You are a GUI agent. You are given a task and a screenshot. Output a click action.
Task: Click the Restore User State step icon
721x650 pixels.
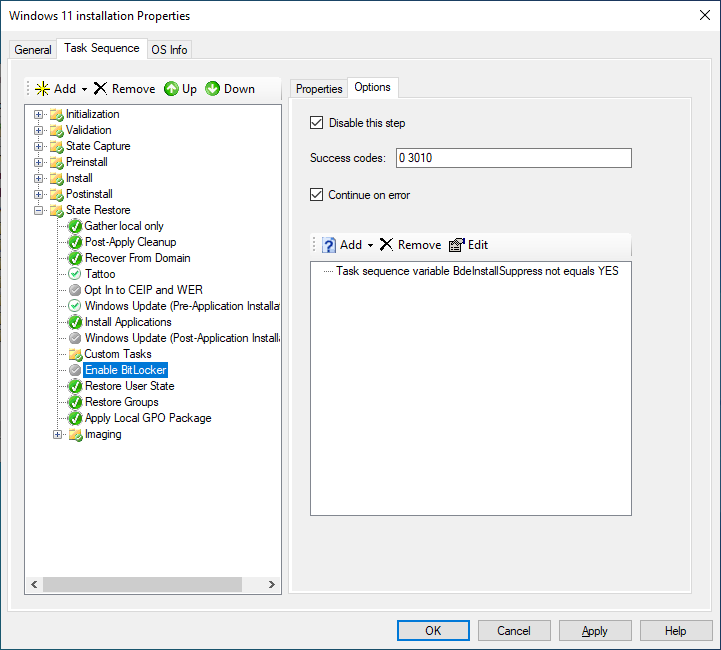(75, 386)
